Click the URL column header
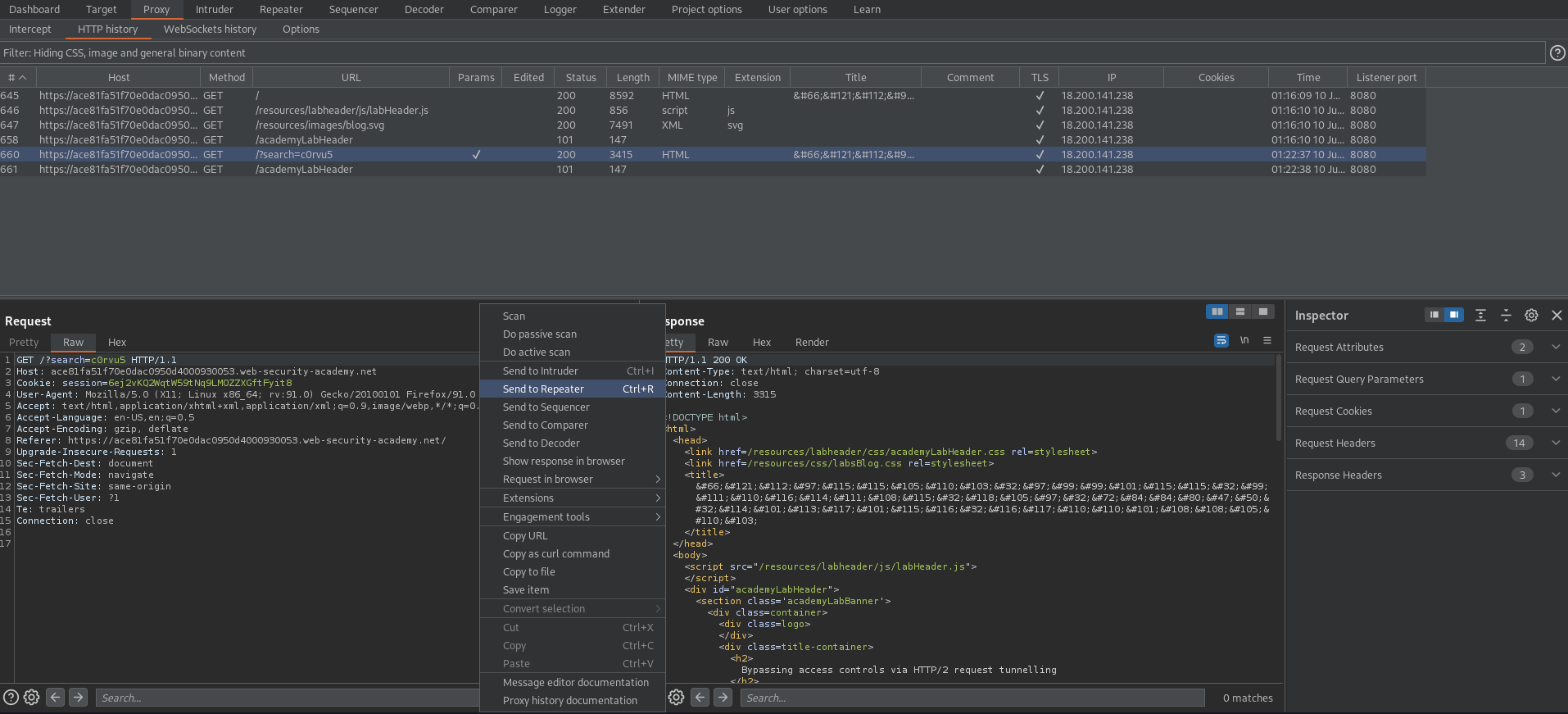This screenshot has width=1568, height=714. point(351,78)
